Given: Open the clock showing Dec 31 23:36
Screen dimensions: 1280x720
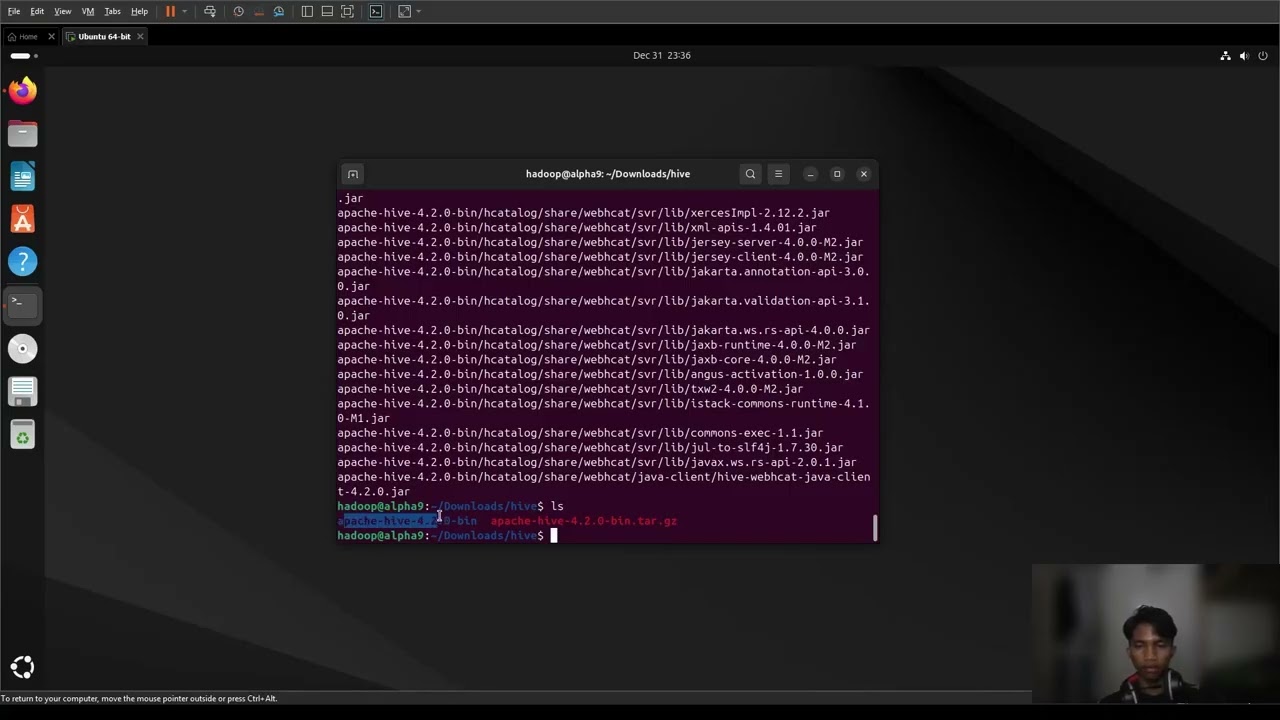Looking at the screenshot, I should click(662, 56).
